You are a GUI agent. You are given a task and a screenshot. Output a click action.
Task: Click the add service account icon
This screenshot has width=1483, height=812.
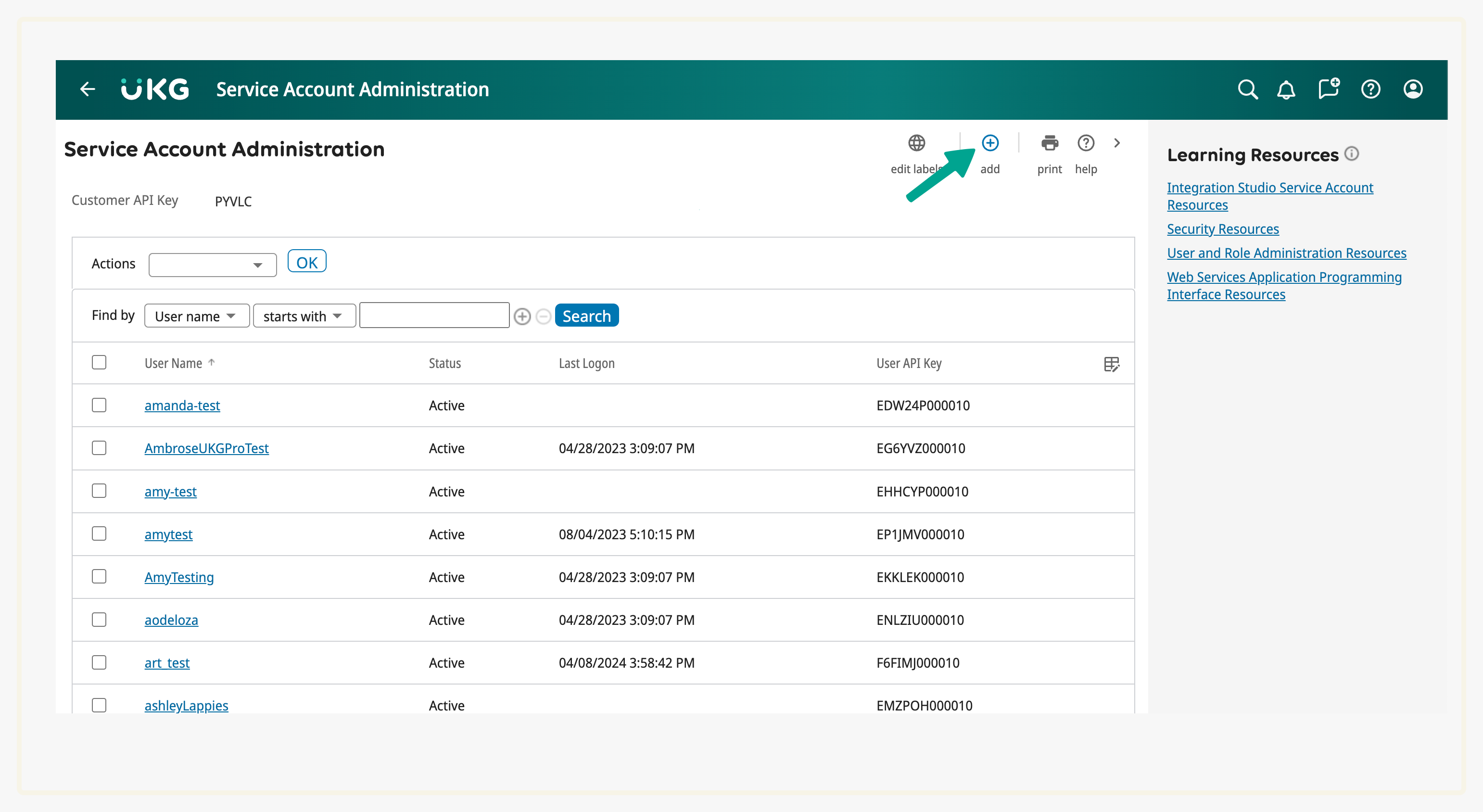pos(989,143)
